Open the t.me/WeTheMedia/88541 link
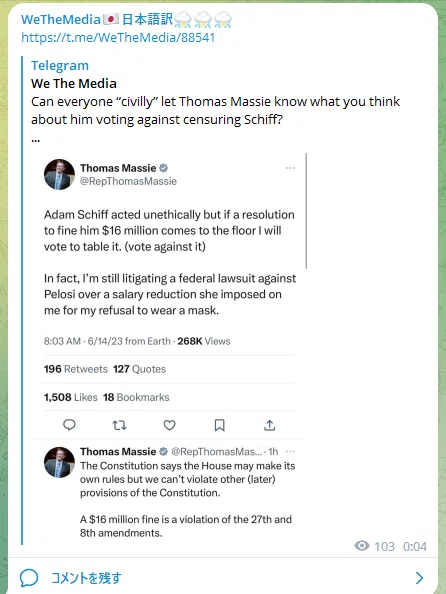Viewport: 446px width, 594px height. [x=118, y=38]
